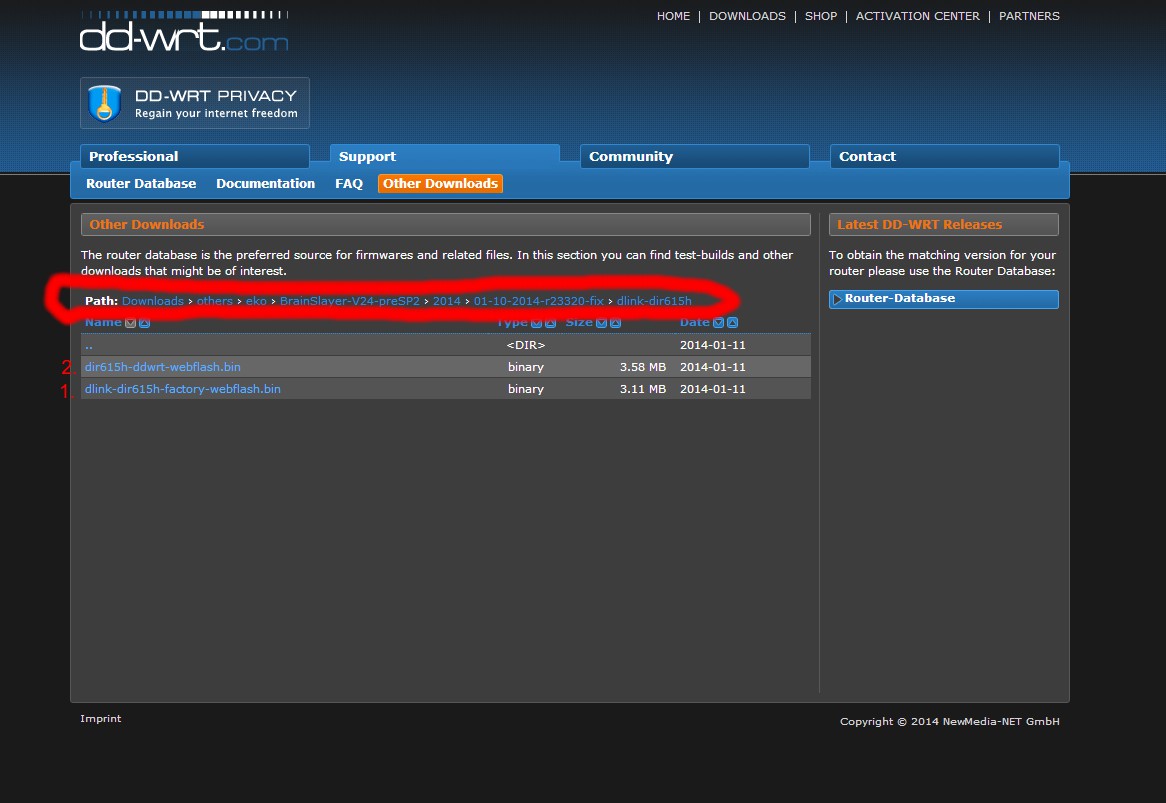Open FAQ submenu item
Screen dimensions: 1166x803
349,184
